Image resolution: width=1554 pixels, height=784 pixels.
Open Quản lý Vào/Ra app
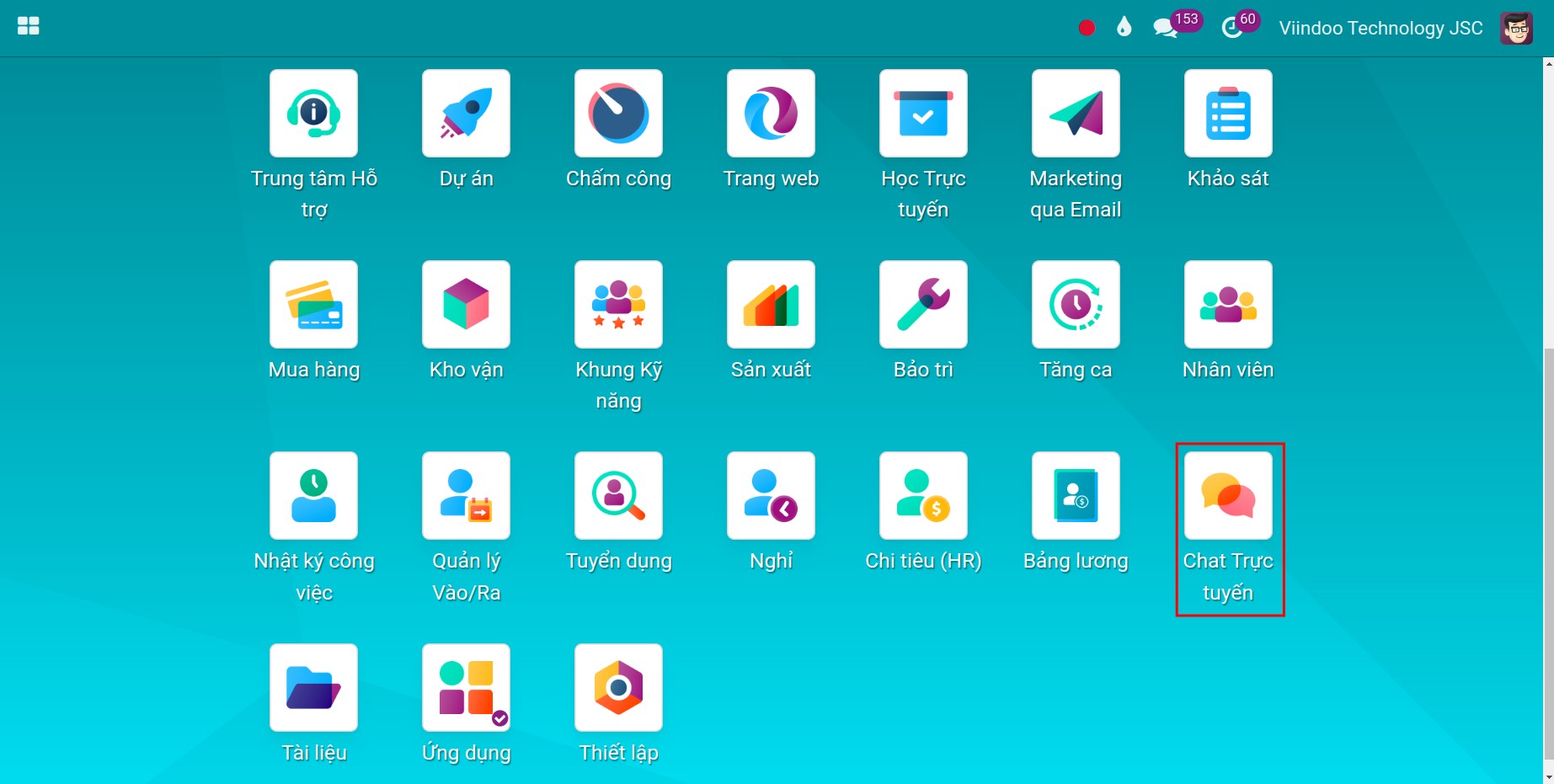coord(466,496)
